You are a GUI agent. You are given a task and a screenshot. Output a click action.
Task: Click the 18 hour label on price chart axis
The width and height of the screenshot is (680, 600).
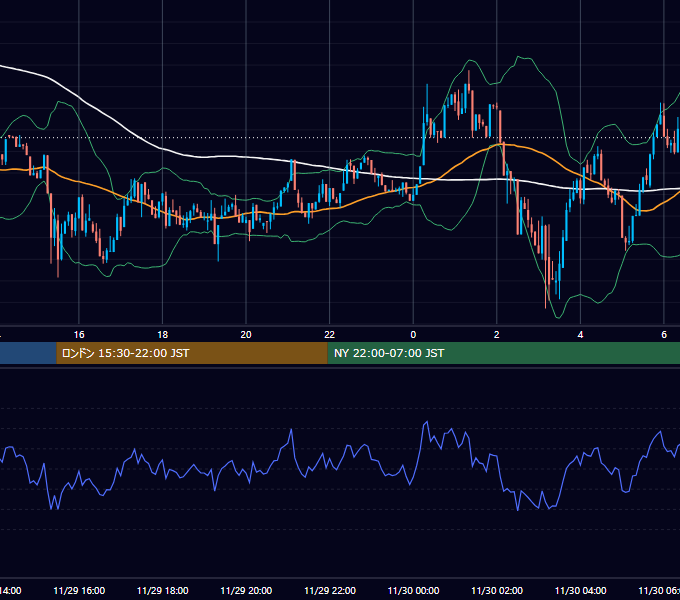pyautogui.click(x=162, y=335)
